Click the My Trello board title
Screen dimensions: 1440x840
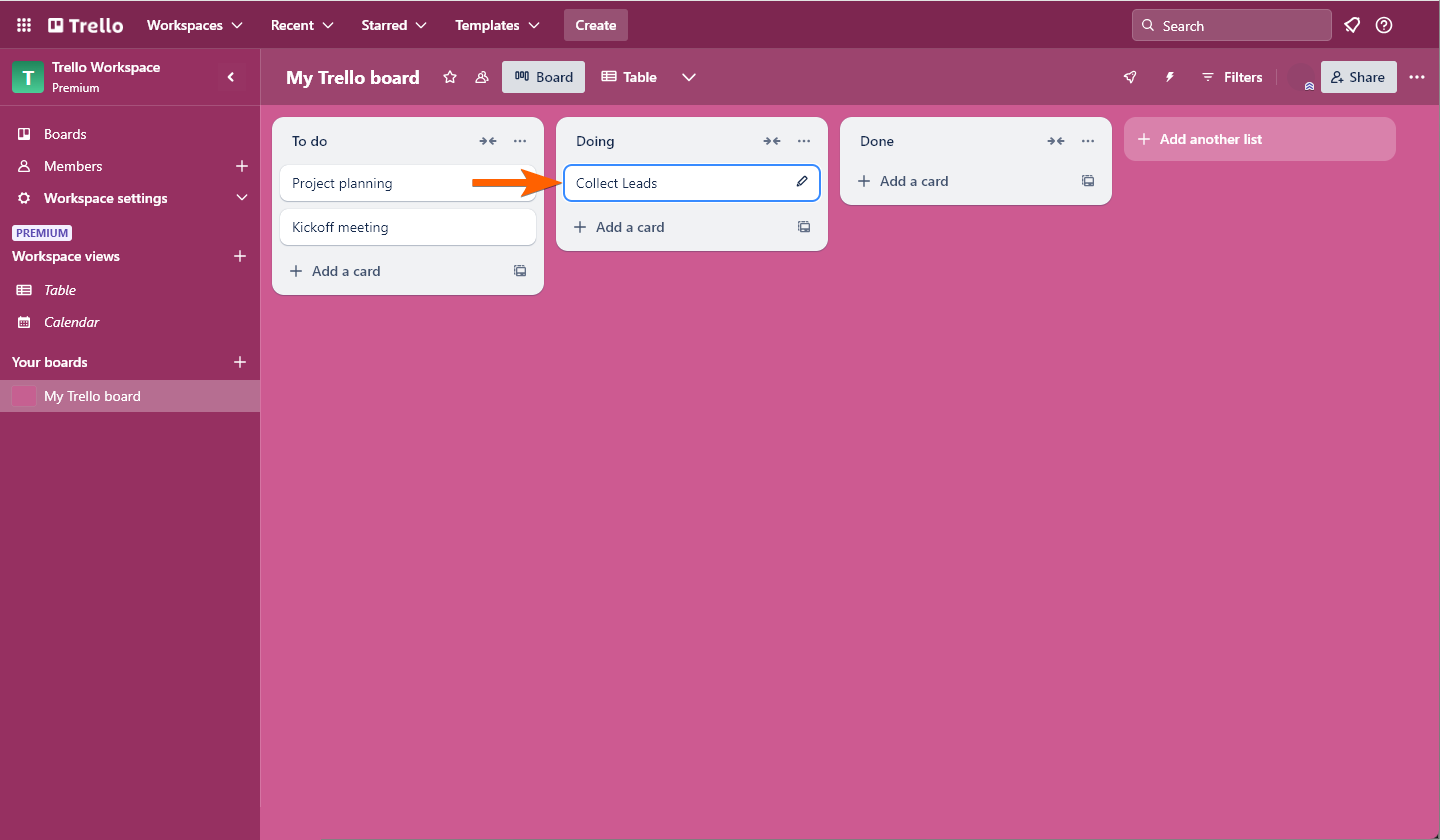point(353,77)
